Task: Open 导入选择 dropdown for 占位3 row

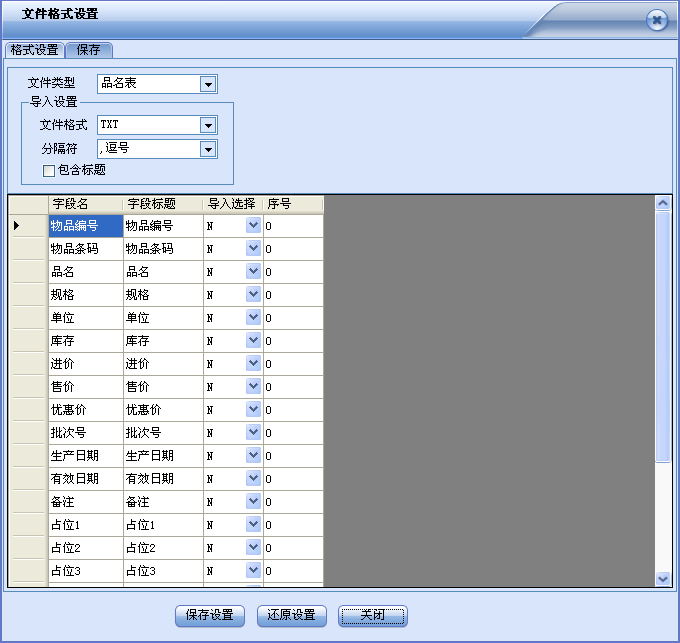Action: [x=253, y=571]
